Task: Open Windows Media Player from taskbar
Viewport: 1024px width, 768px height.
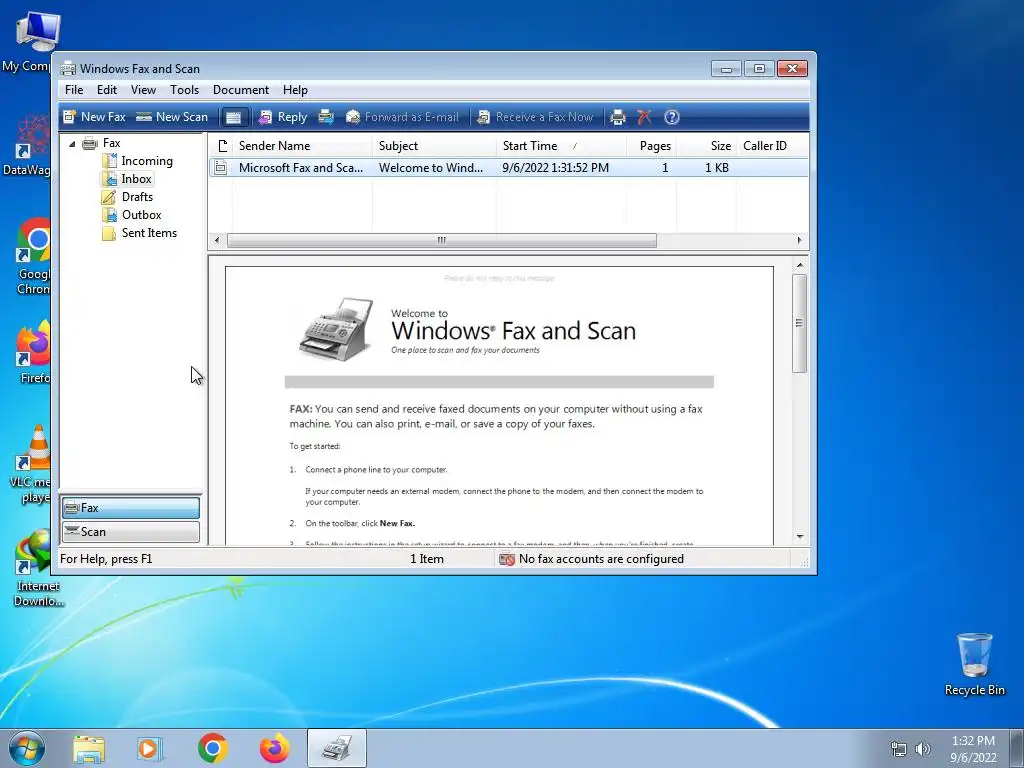Action: pyautogui.click(x=150, y=748)
